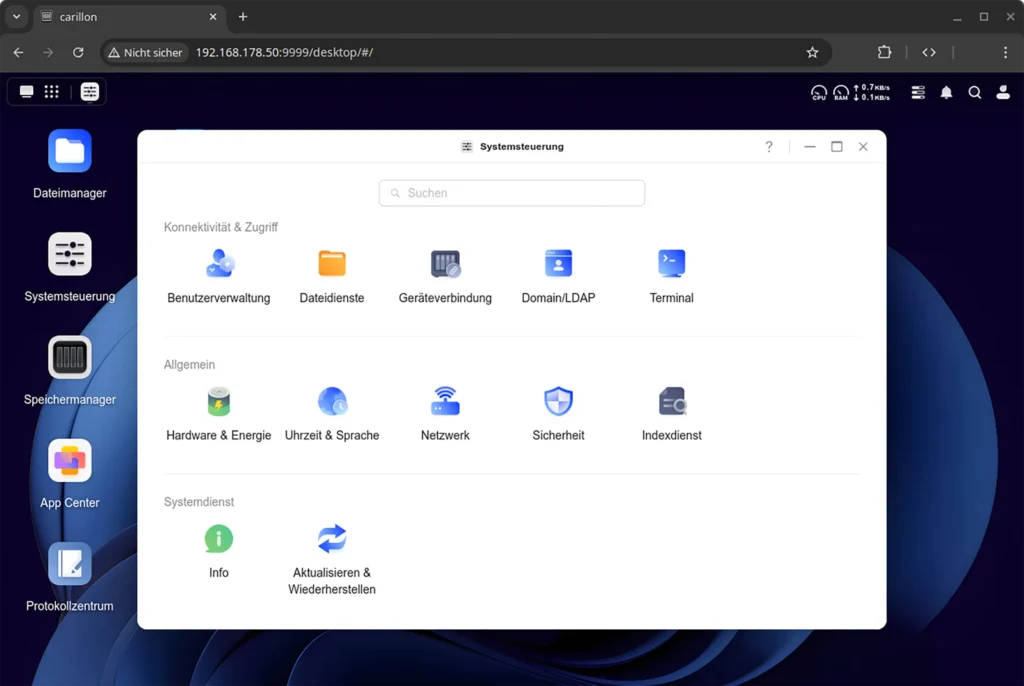Viewport: 1024px width, 686px height.
Task: Open the 'Nicht sicher' site information panel
Action: pyautogui.click(x=145, y=52)
